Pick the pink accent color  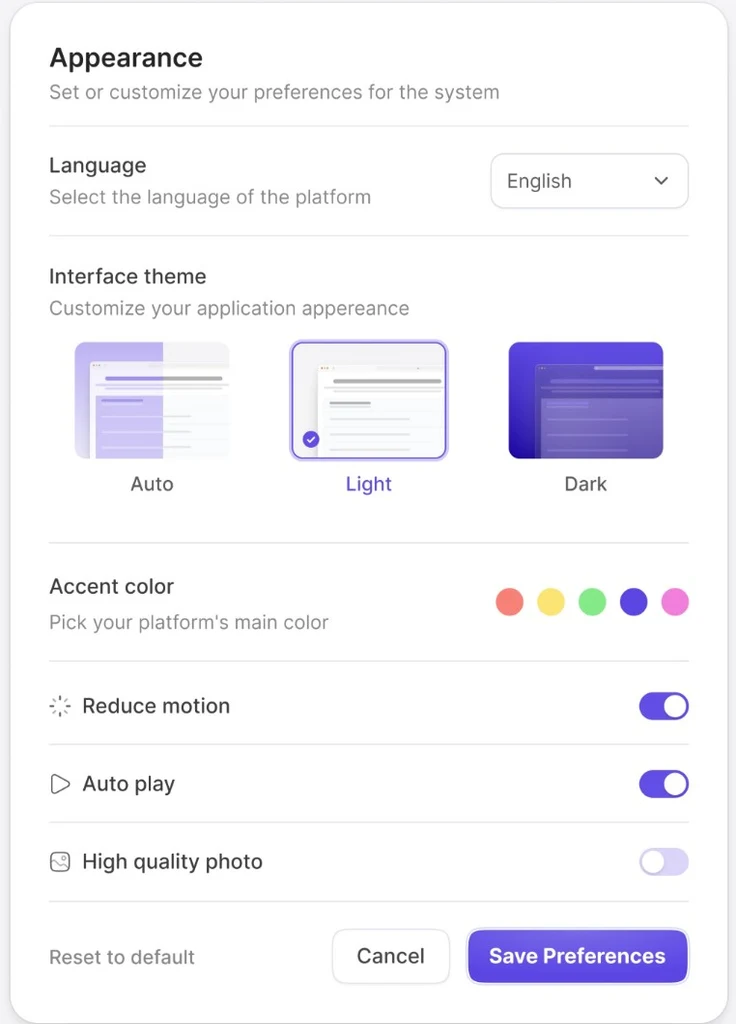675,601
